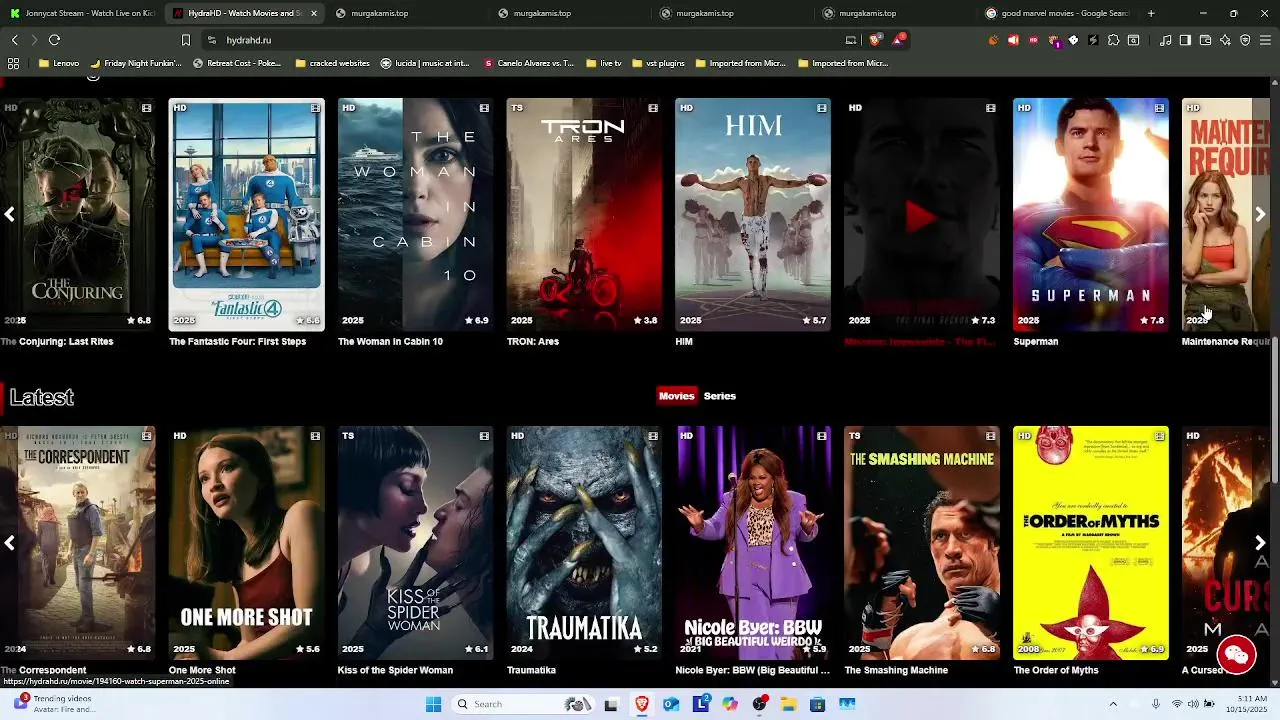Click the Brave Rewards triangle icon
Image resolution: width=1280 pixels, height=720 pixels.
(899, 40)
